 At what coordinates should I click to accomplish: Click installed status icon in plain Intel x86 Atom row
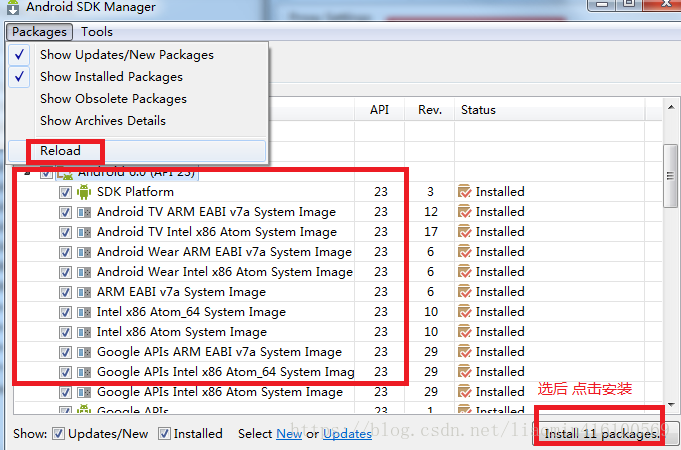tap(464, 331)
